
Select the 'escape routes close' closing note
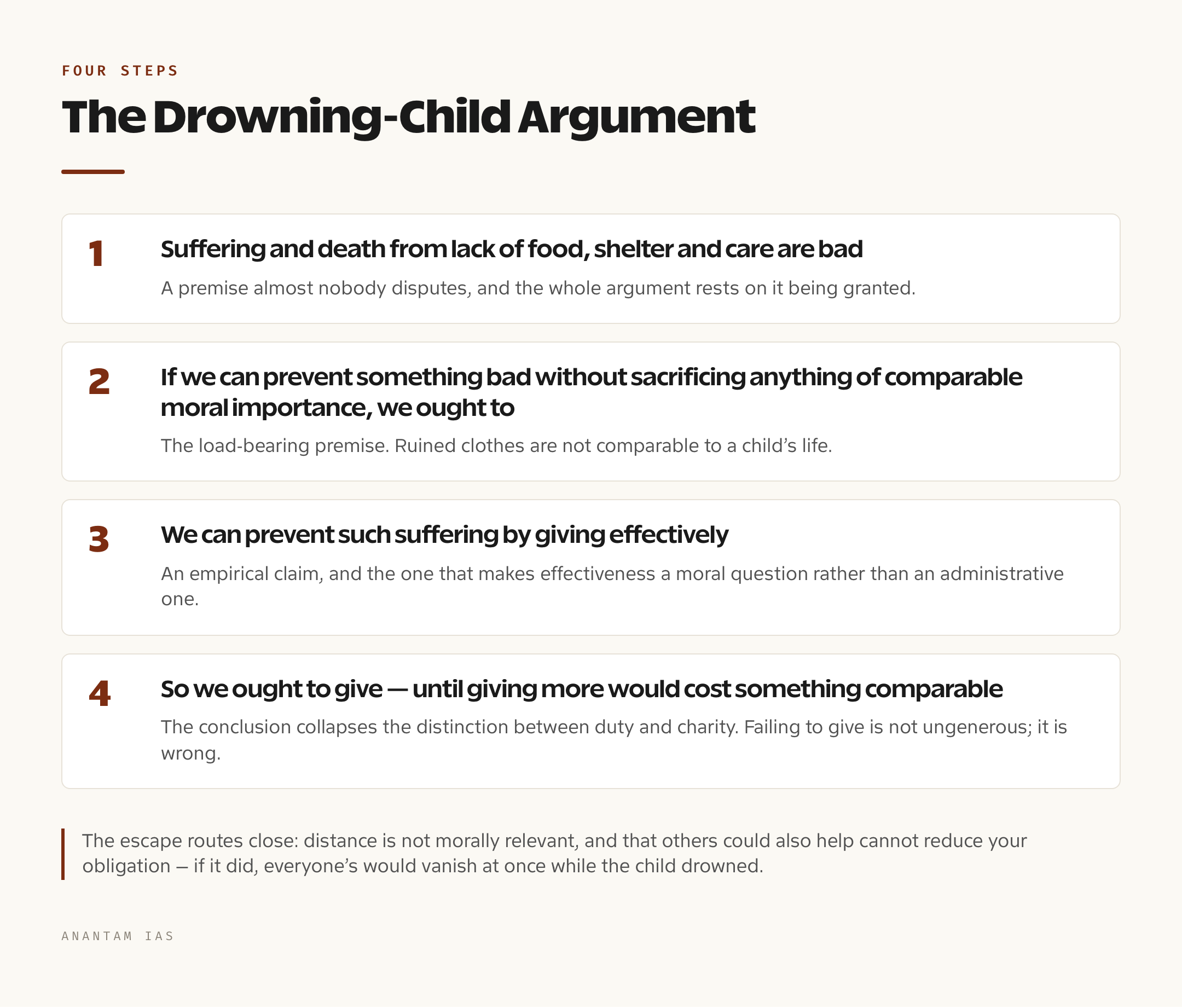pos(554,853)
